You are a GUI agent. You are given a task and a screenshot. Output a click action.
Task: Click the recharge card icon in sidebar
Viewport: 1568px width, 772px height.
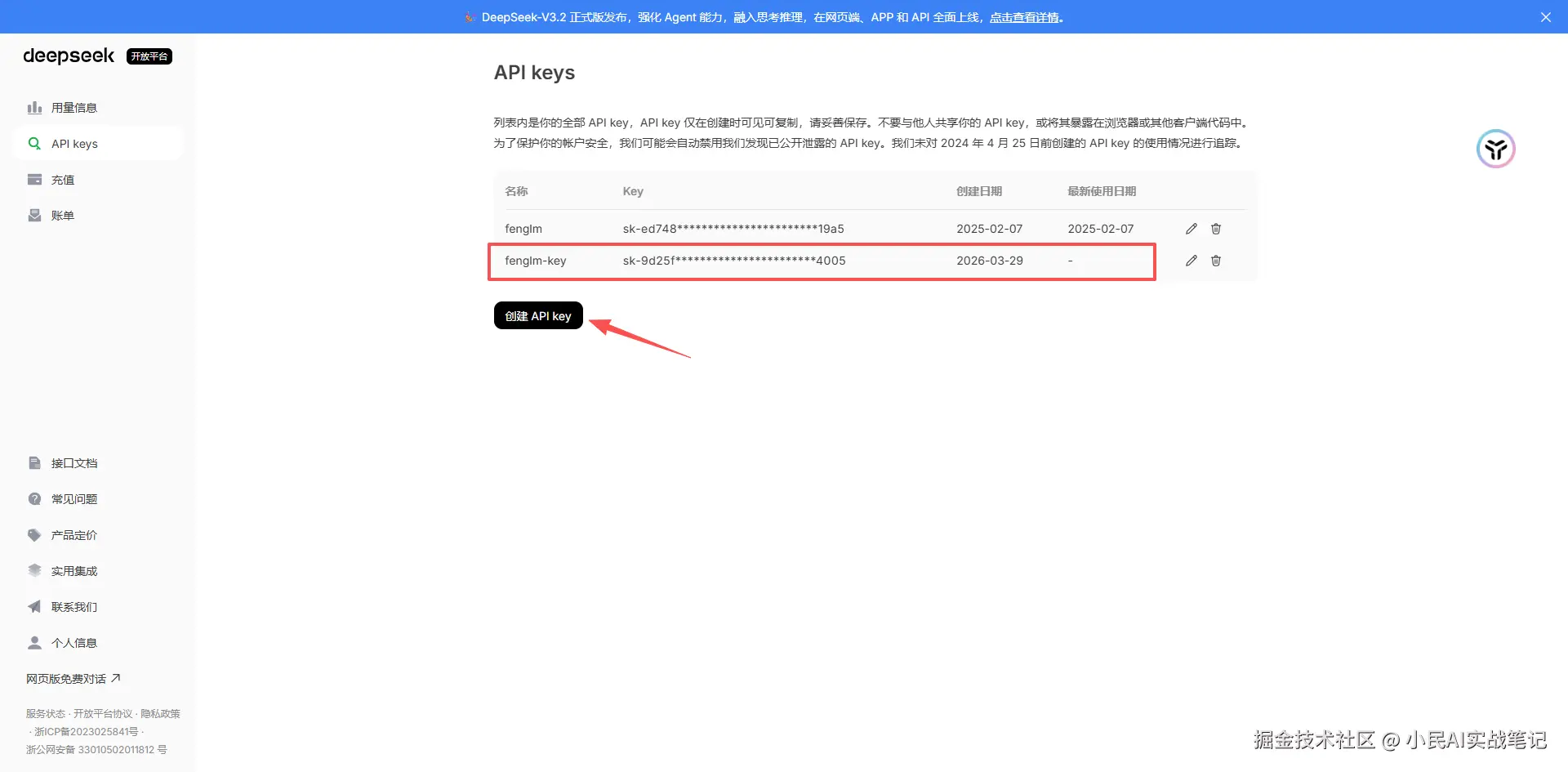coord(34,180)
